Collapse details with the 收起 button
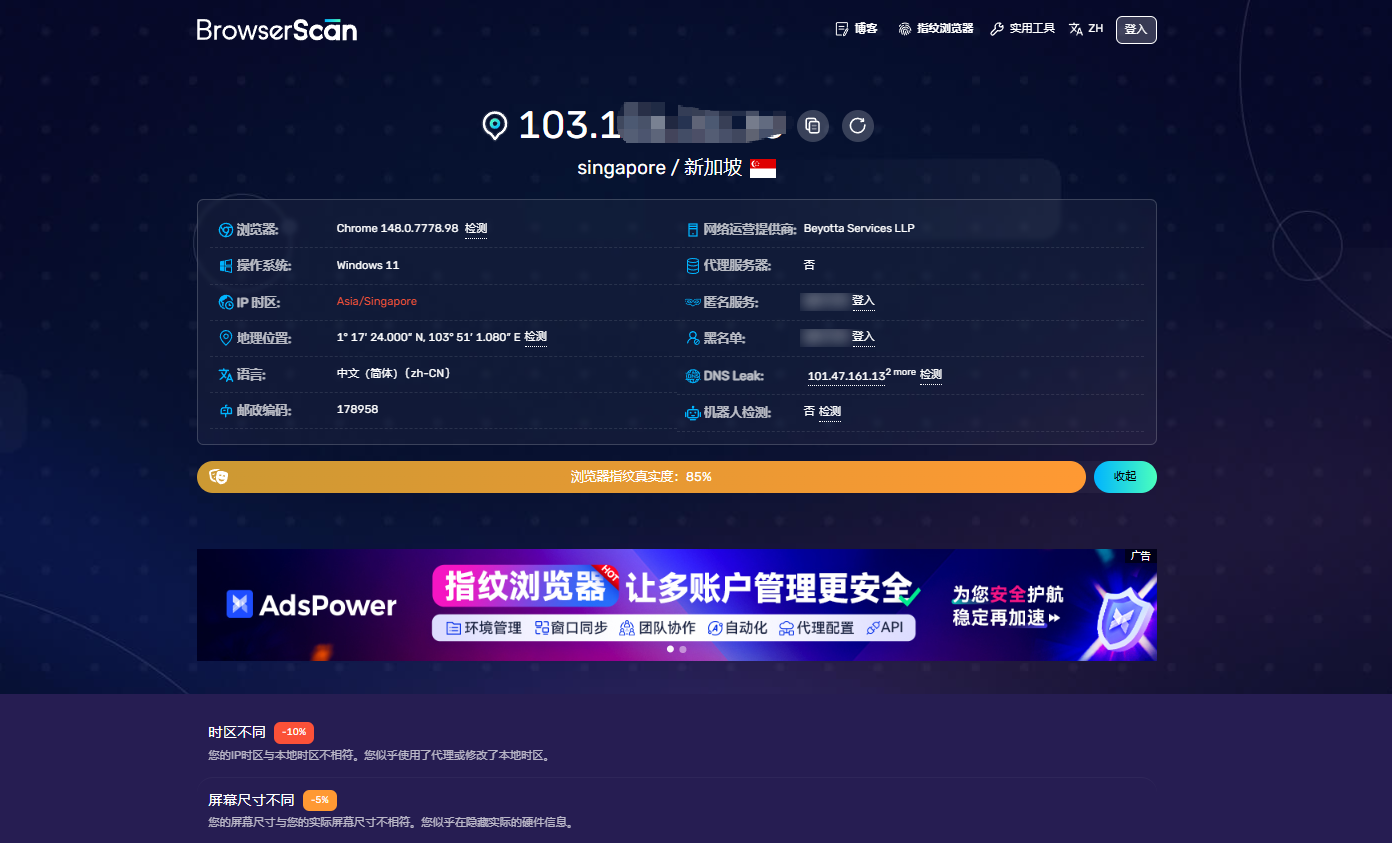1392x843 pixels. coord(1125,477)
